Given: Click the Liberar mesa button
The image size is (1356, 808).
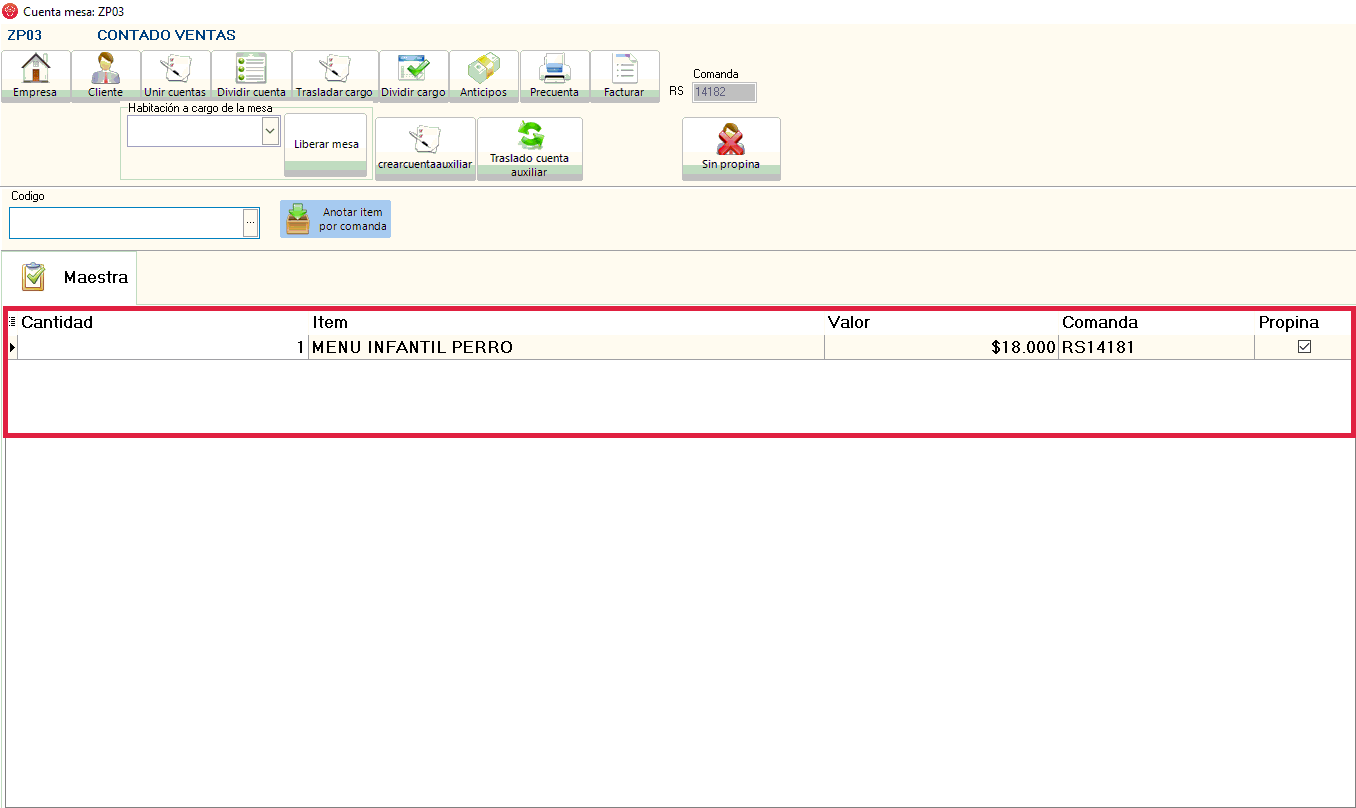Looking at the screenshot, I should tap(326, 144).
